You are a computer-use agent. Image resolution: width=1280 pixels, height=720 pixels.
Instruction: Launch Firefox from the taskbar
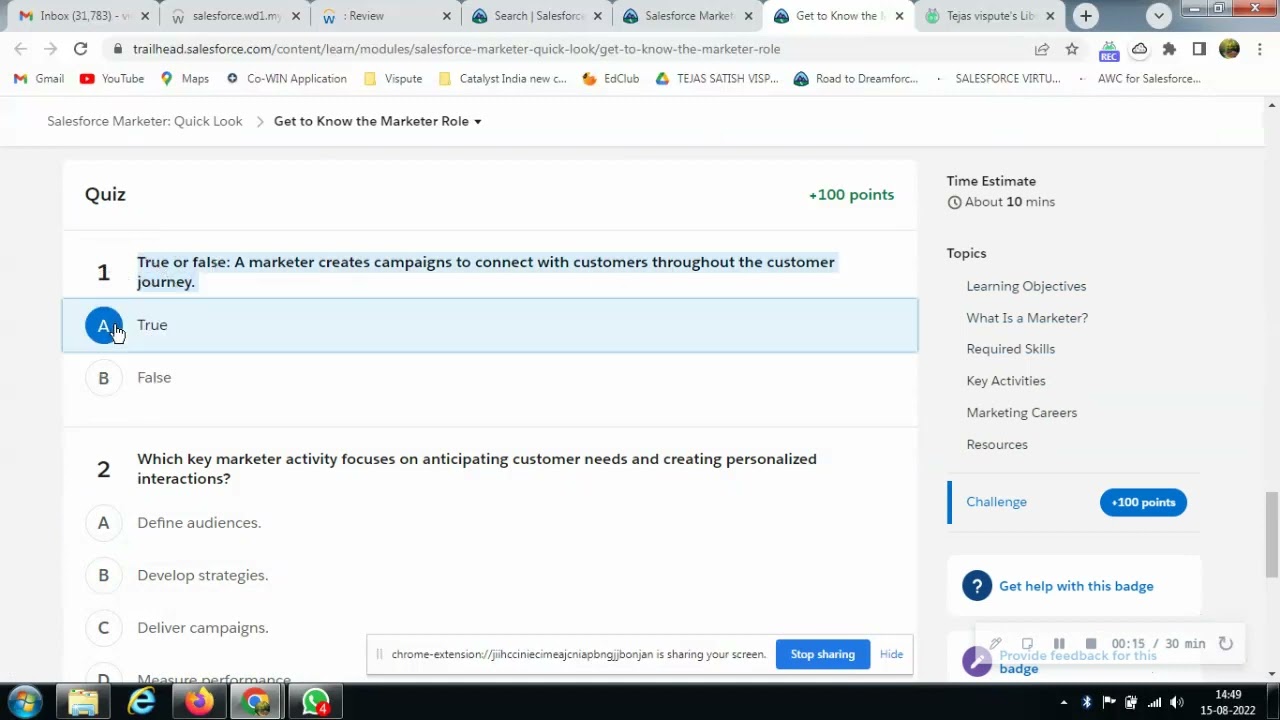pos(199,702)
